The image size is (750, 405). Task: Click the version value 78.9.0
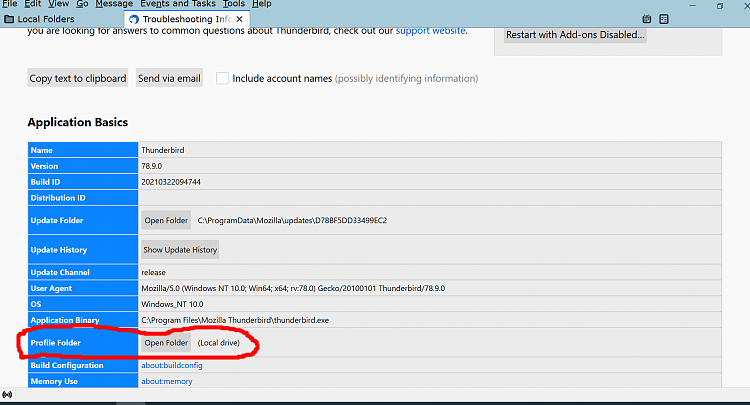[152, 166]
